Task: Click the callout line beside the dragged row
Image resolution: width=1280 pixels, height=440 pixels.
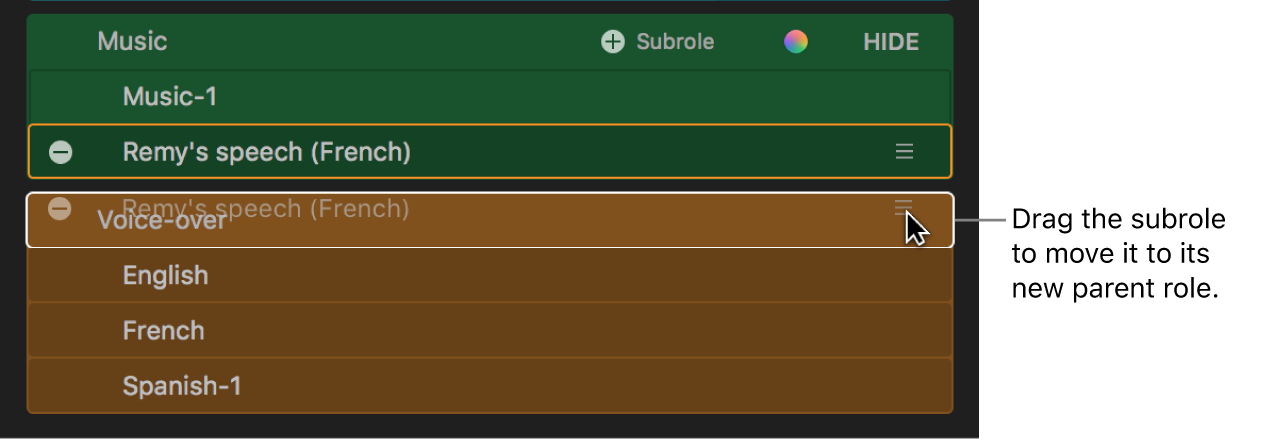Action: coord(980,220)
